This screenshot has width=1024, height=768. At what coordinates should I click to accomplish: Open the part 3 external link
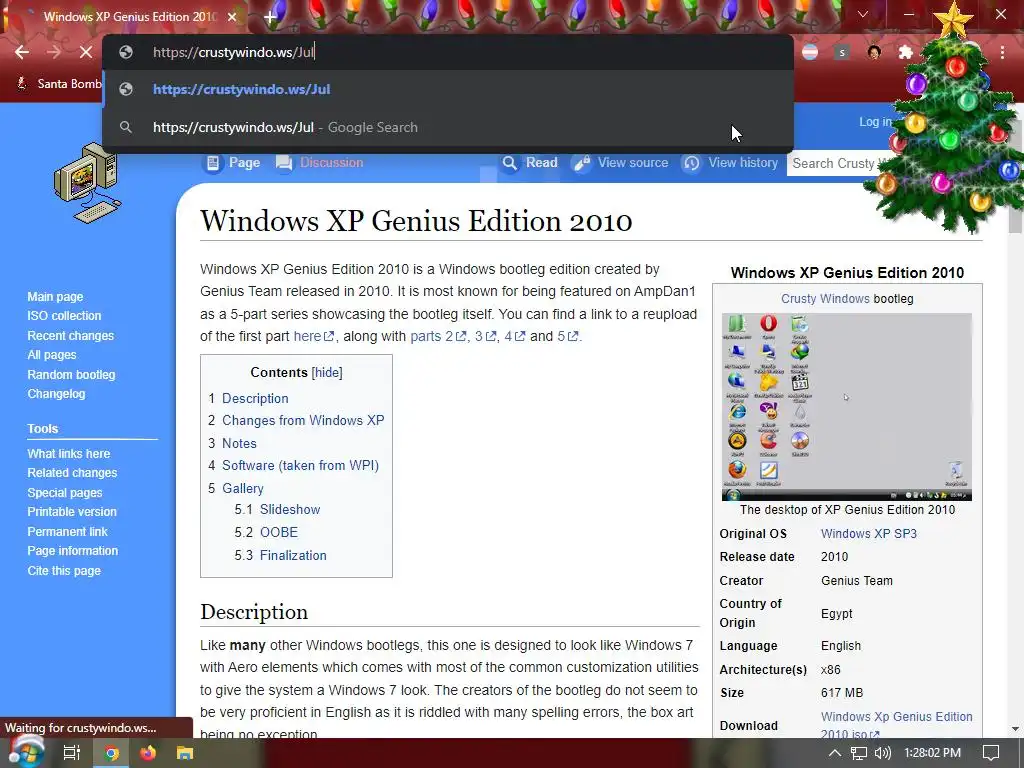click(x=485, y=336)
